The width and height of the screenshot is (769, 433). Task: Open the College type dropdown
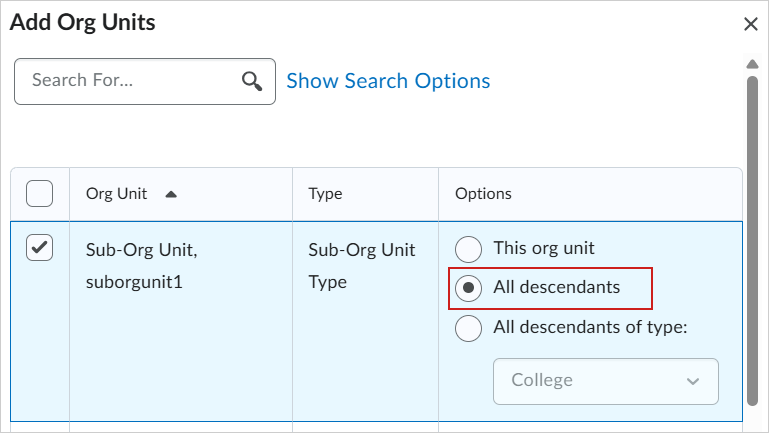click(x=605, y=381)
